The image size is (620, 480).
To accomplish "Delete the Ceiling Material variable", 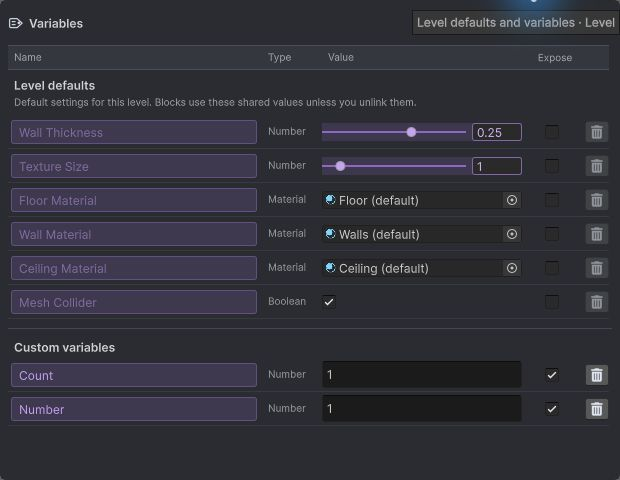I will [x=596, y=268].
